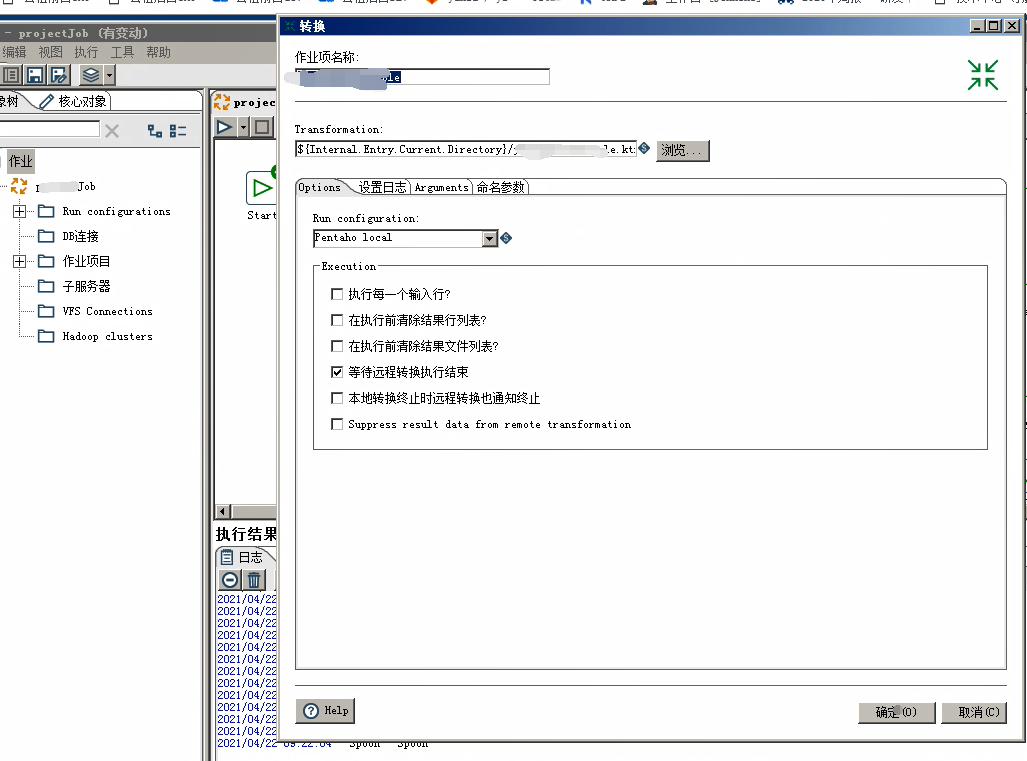Open the 工具 menu

[122, 52]
